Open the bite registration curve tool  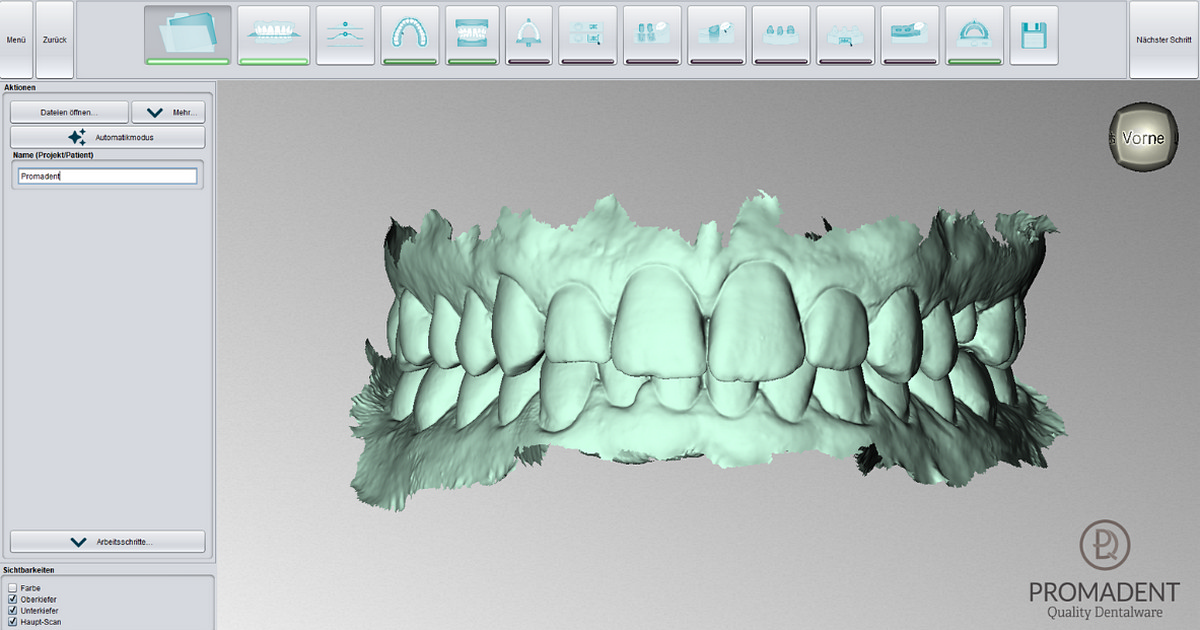point(345,34)
